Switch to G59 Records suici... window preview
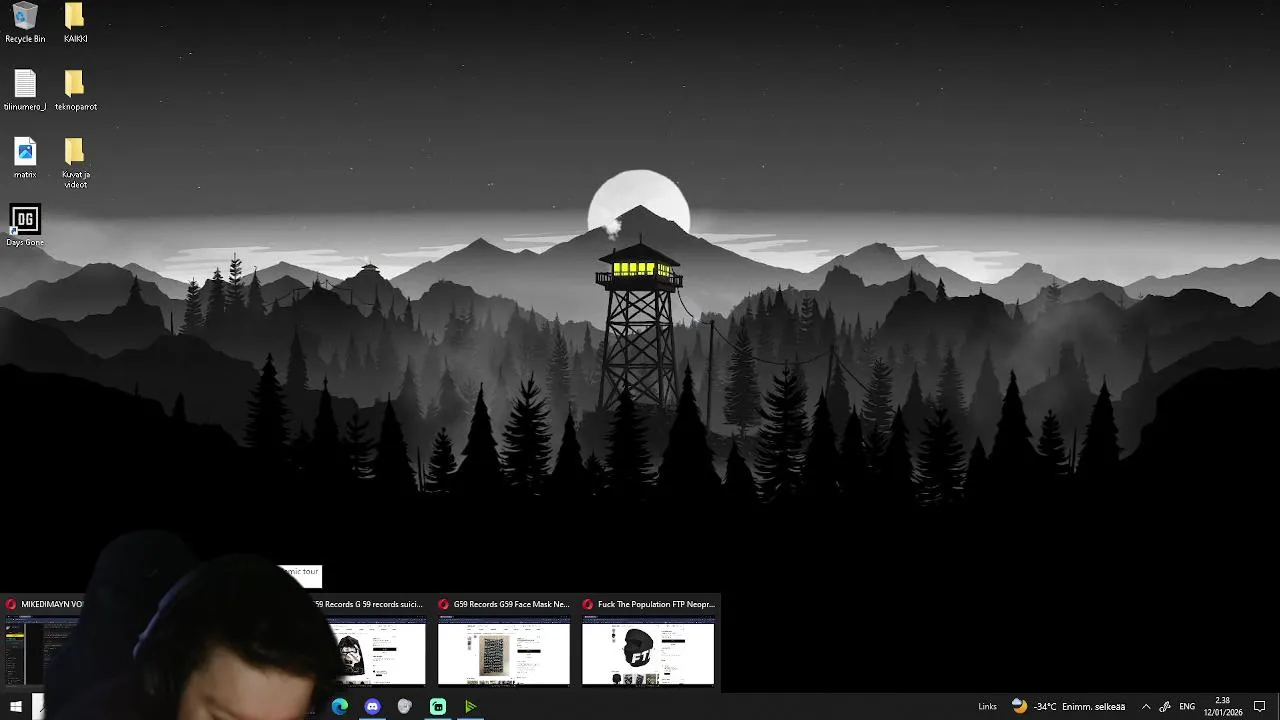This screenshot has width=1280, height=720. (372, 642)
